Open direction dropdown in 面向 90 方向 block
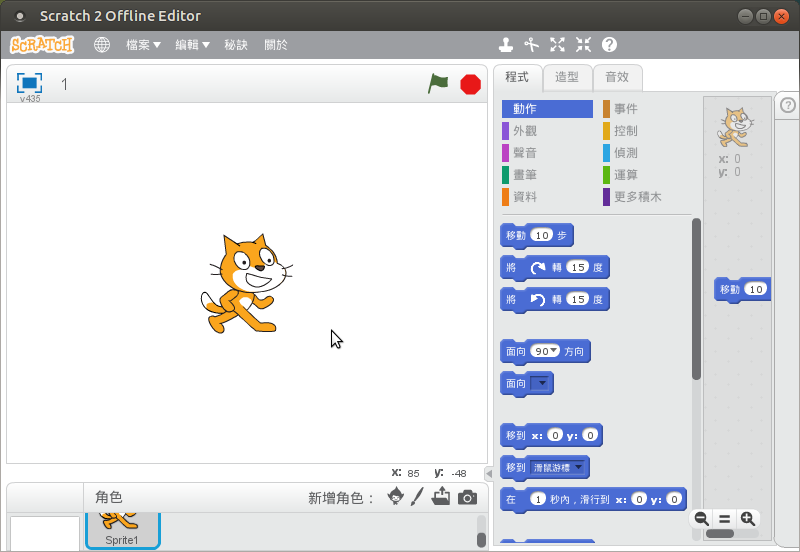 [x=554, y=350]
